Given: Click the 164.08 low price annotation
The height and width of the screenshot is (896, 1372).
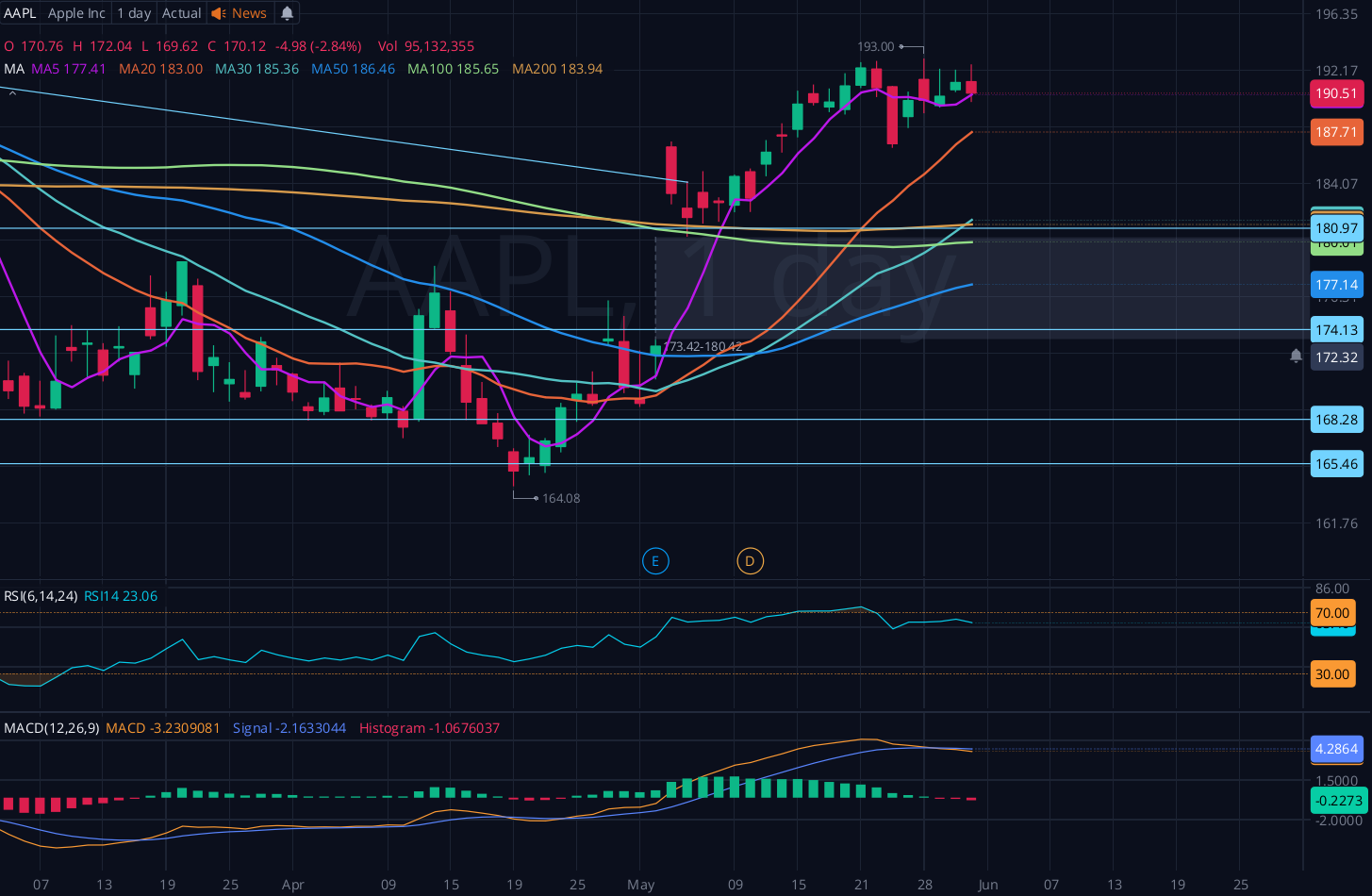Looking at the screenshot, I should [x=561, y=498].
